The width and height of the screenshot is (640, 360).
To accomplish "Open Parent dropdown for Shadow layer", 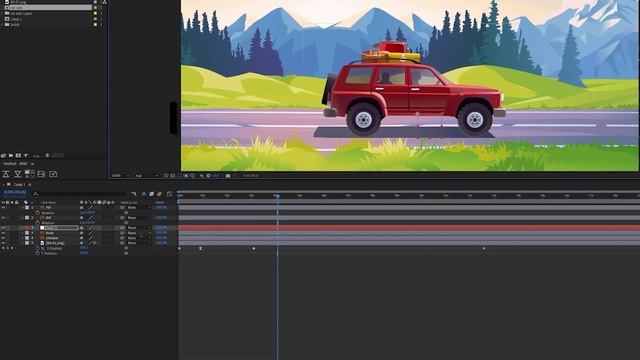I will point(139,238).
